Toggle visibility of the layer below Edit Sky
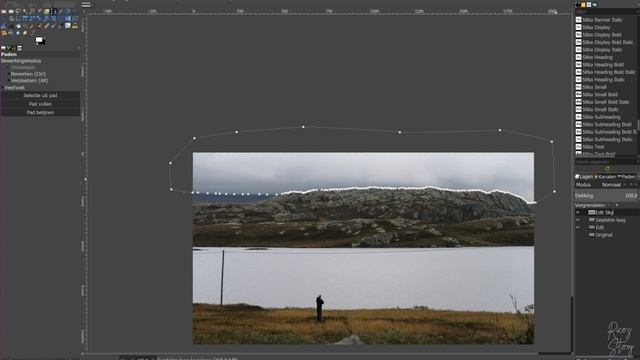Viewport: 640px width, 360px height. click(x=578, y=220)
